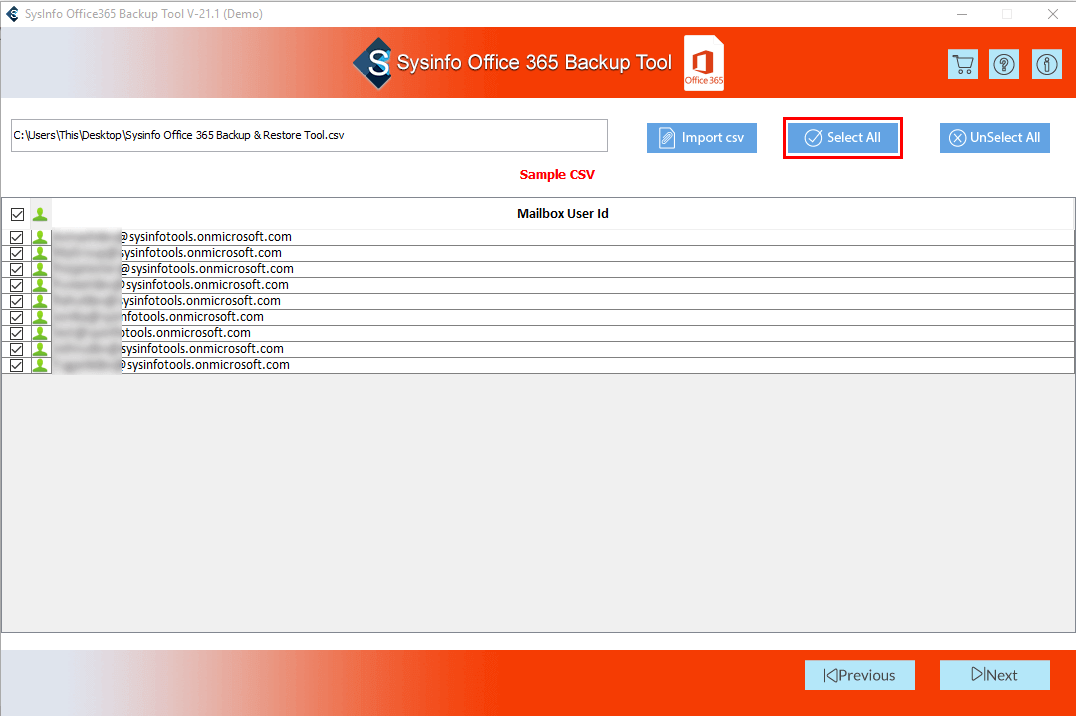Select the first mailbox email address
This screenshot has width=1076, height=716.
(172, 237)
